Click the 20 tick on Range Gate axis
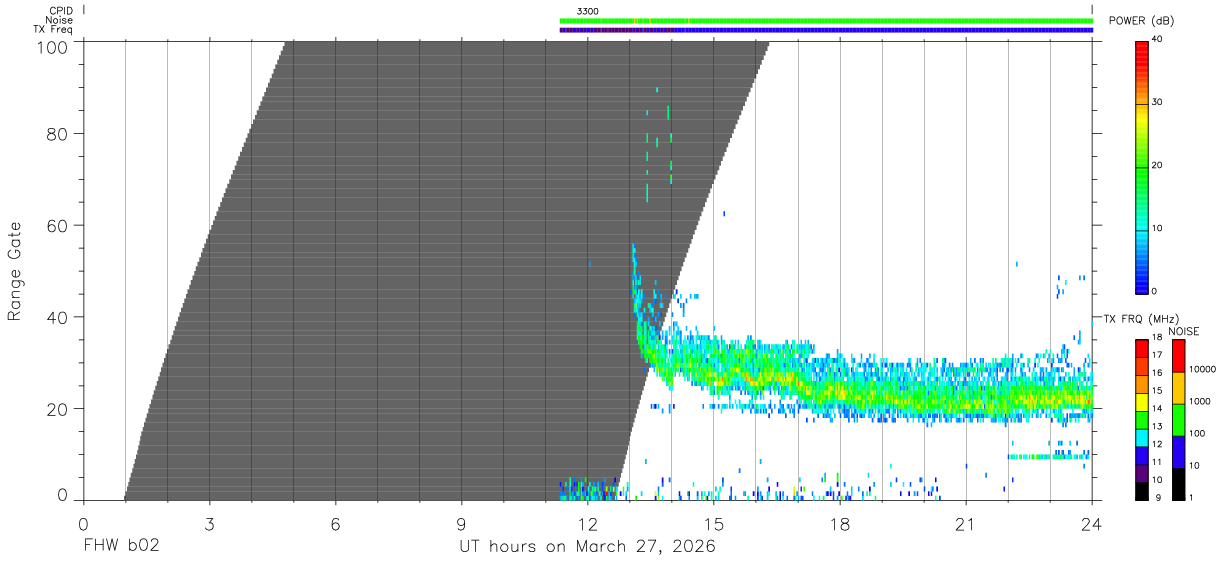 (57, 409)
